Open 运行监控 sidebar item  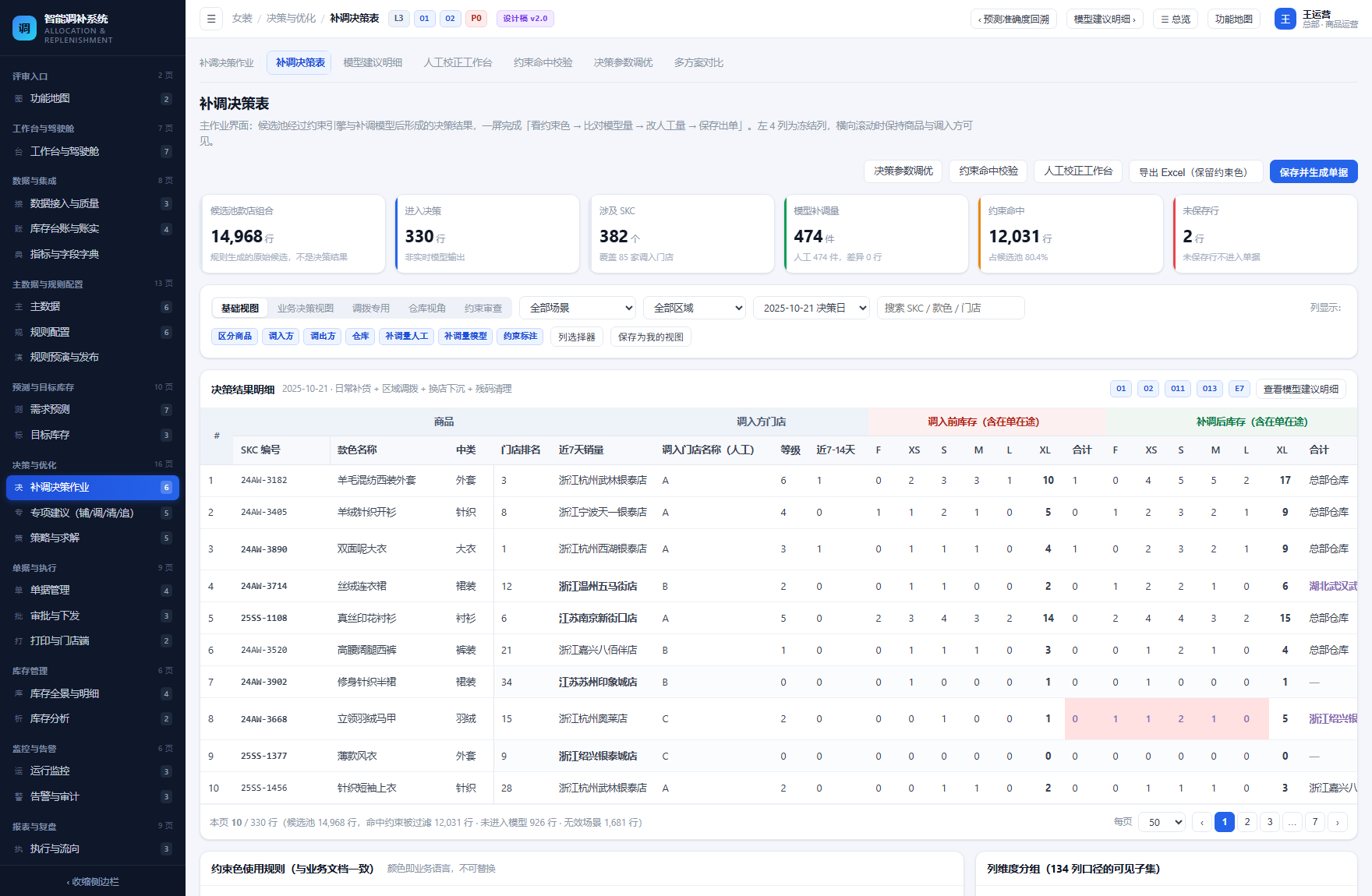pyautogui.click(x=93, y=771)
